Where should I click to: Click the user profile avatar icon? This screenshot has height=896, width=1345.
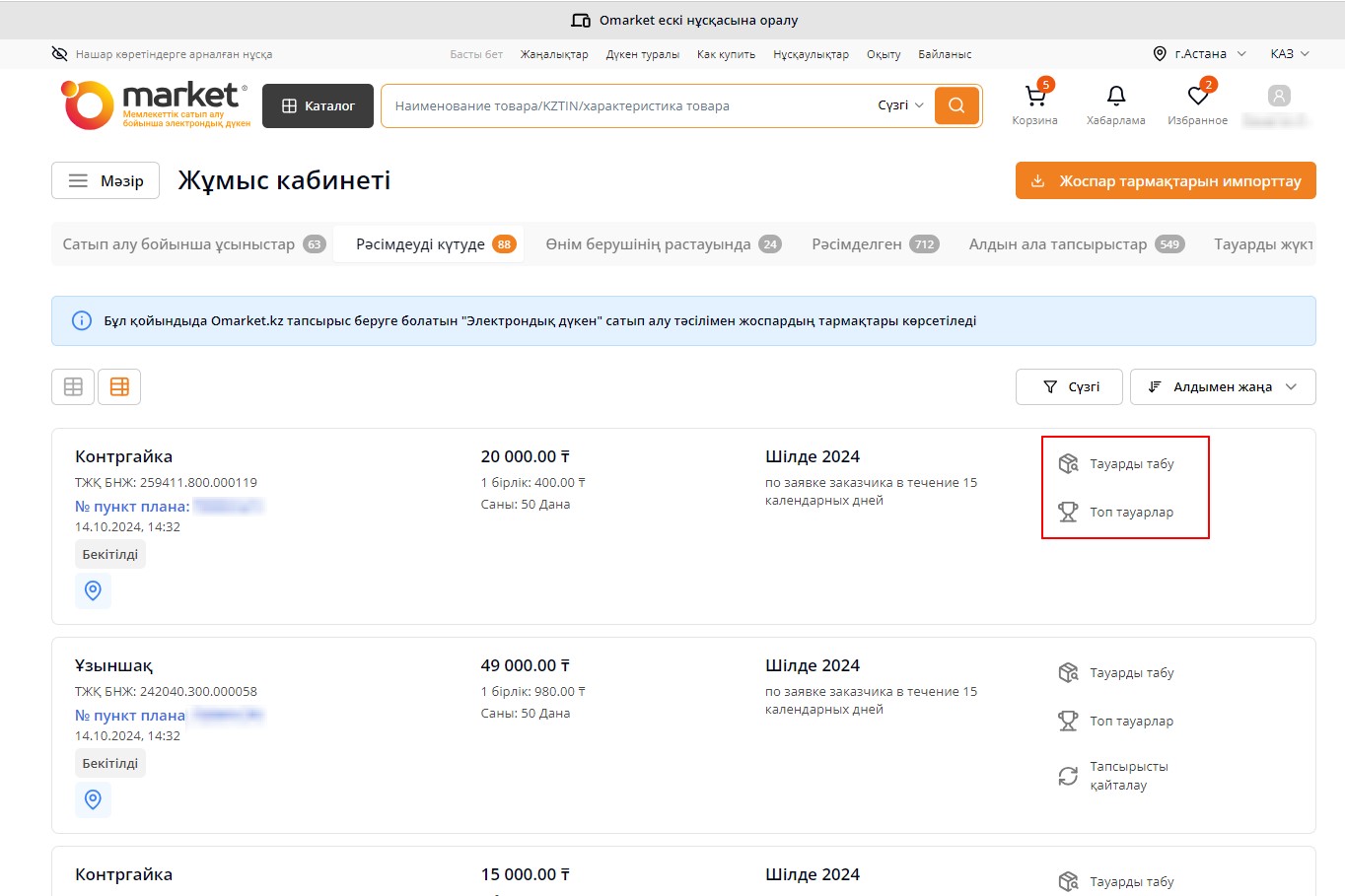tap(1278, 97)
